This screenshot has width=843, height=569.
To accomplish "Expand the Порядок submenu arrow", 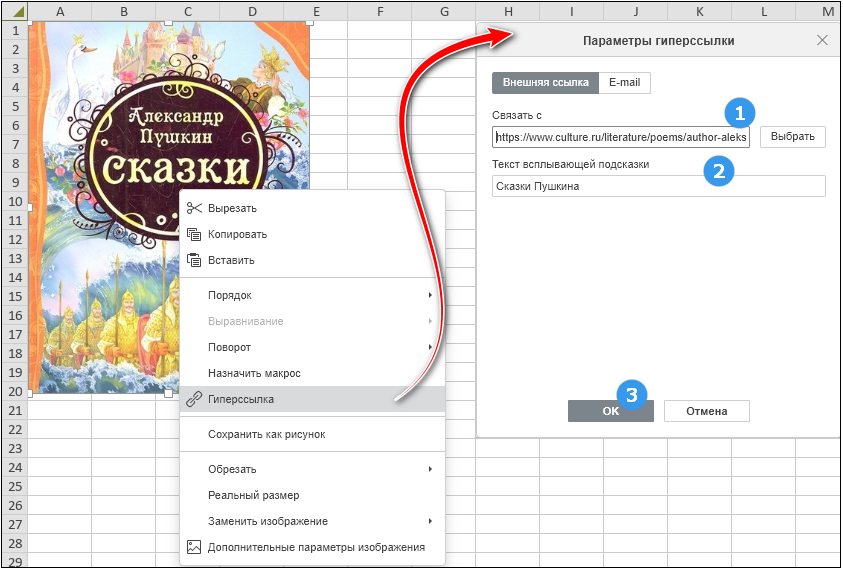I will (430, 295).
